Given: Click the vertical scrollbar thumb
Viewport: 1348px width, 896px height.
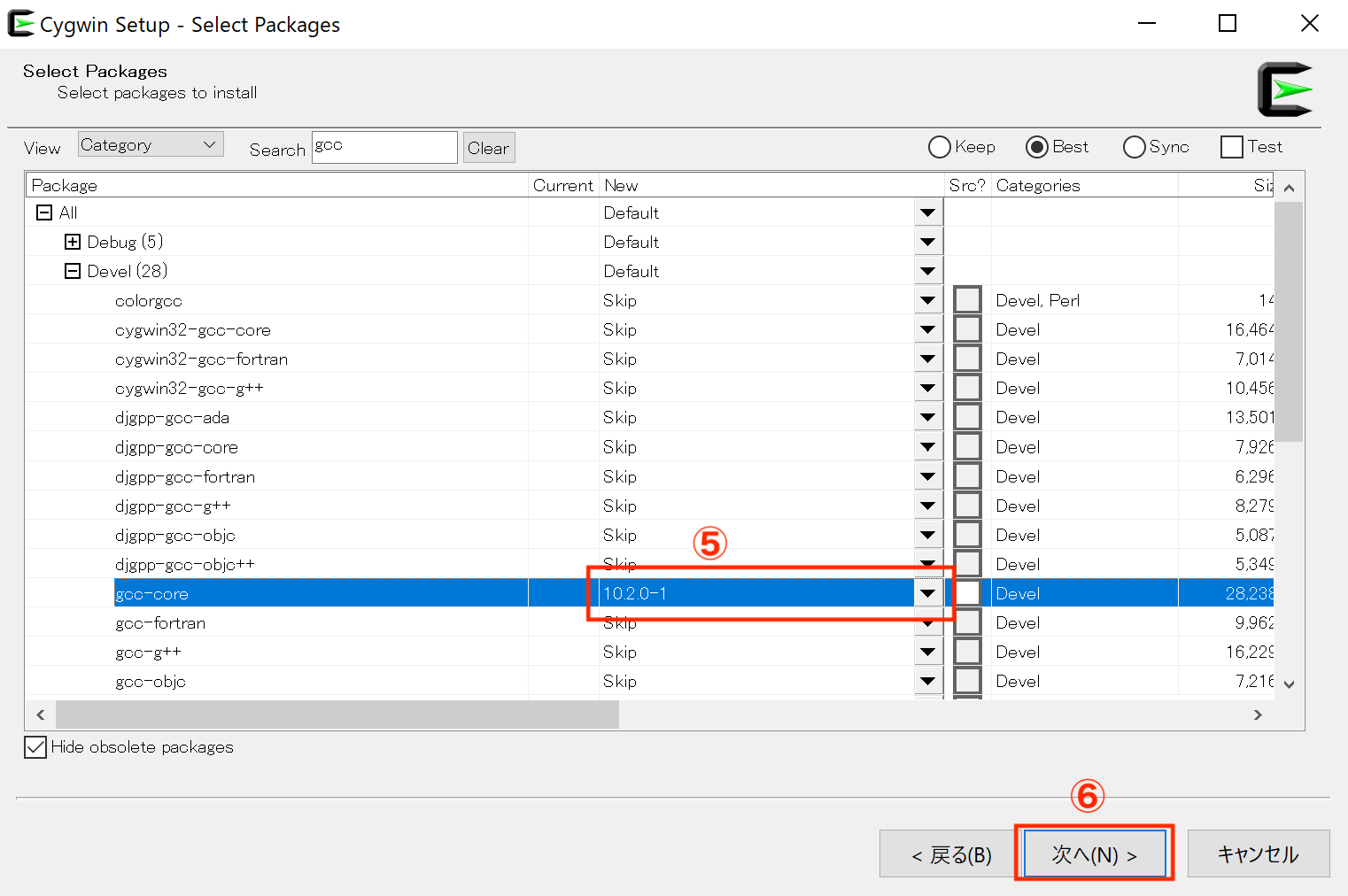Looking at the screenshot, I should tap(1289, 321).
